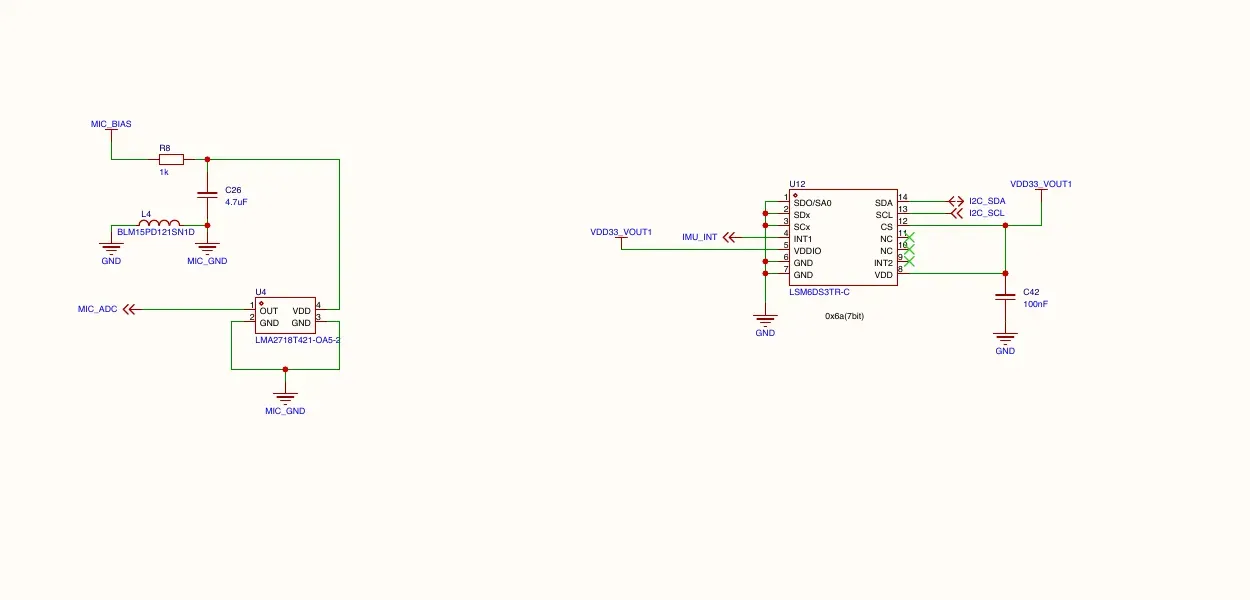Select the IMU_INT port arrow symbol

pyautogui.click(x=729, y=238)
